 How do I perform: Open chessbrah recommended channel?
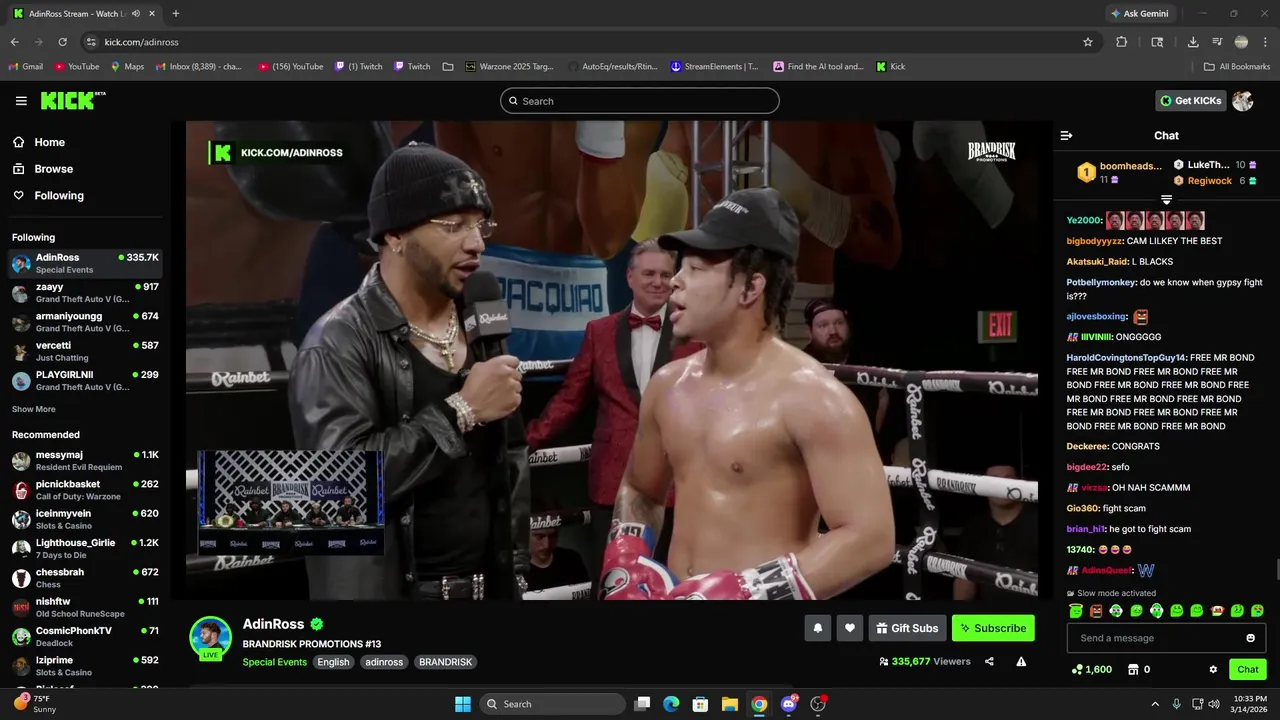pos(85,578)
